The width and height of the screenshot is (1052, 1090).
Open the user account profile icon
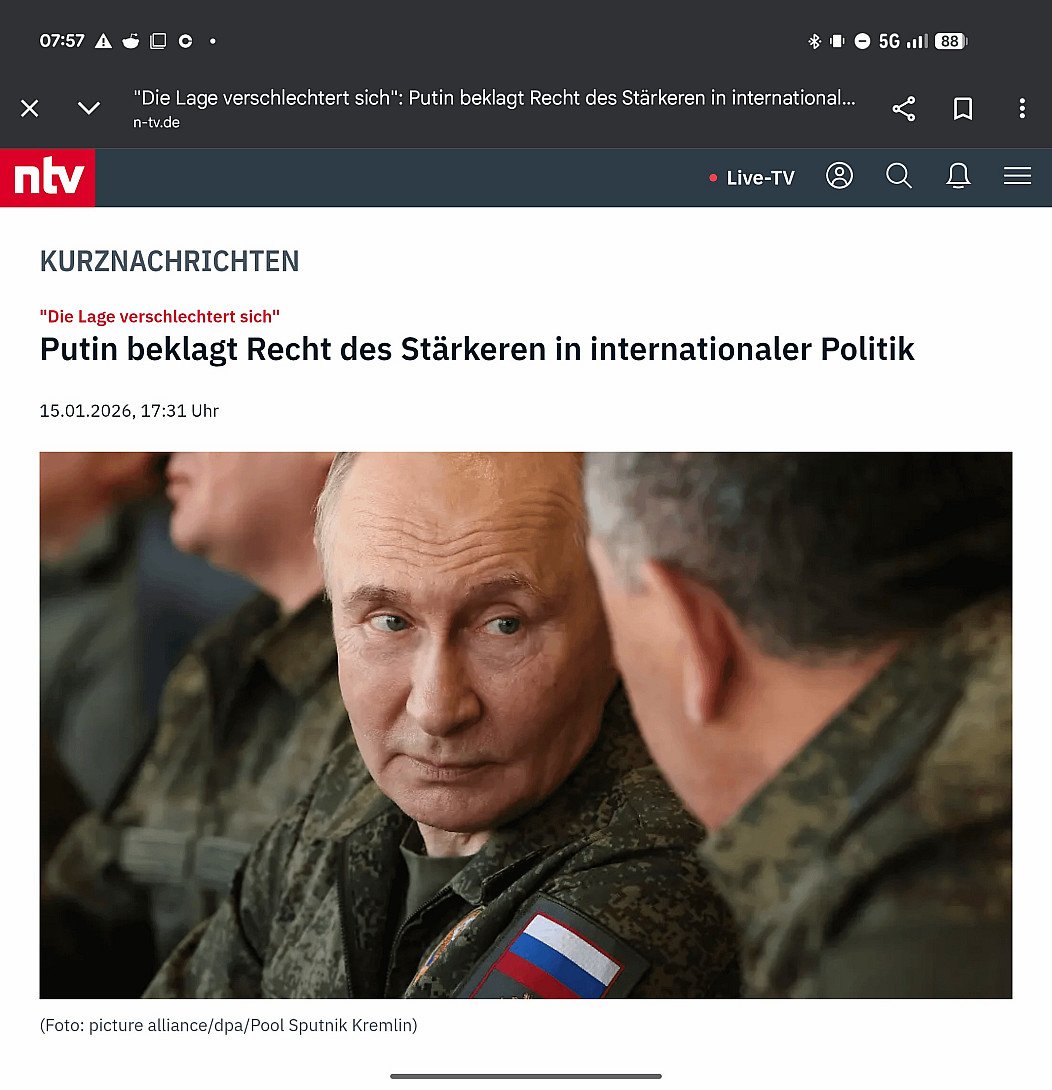coord(839,176)
